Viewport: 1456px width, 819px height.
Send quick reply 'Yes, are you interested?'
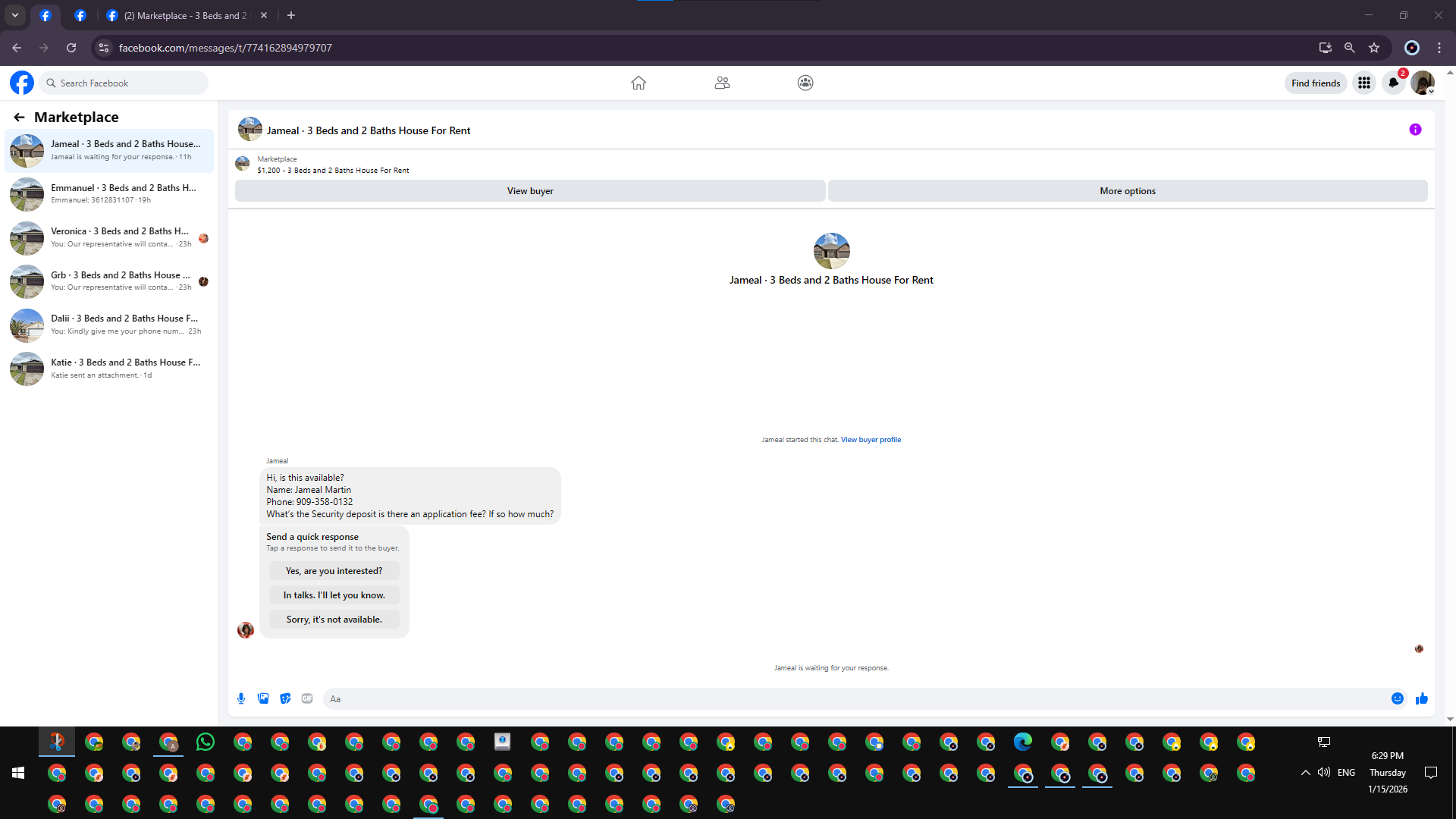(334, 571)
